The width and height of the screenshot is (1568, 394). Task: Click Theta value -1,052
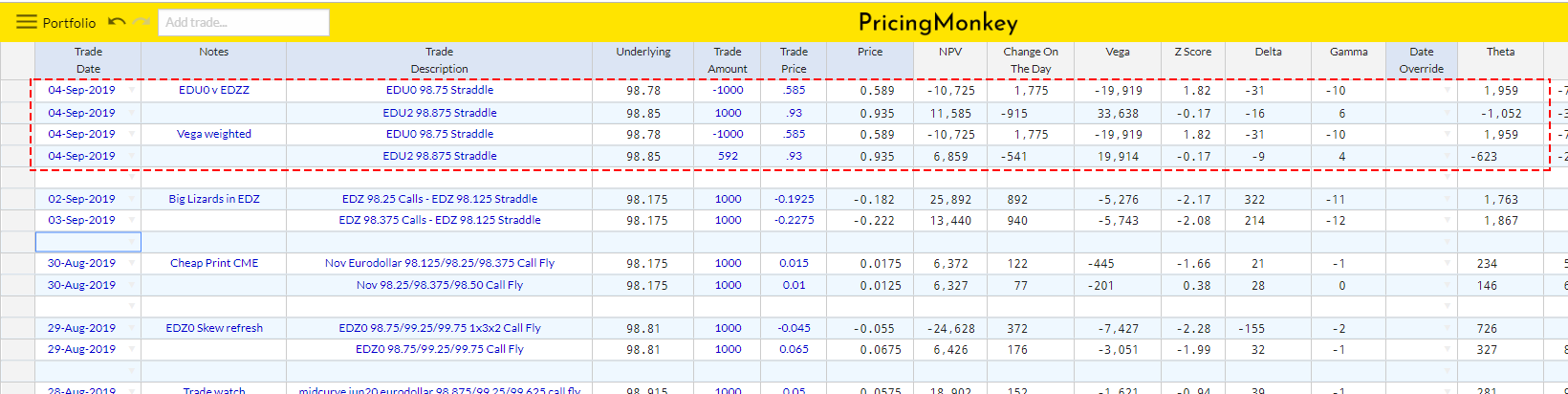[x=1501, y=113]
